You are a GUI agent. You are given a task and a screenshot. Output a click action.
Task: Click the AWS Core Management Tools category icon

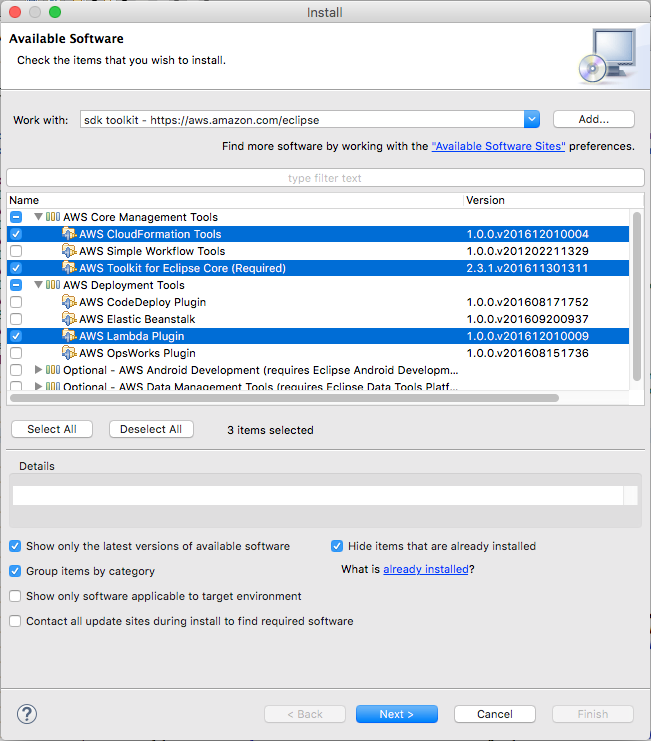coord(53,217)
